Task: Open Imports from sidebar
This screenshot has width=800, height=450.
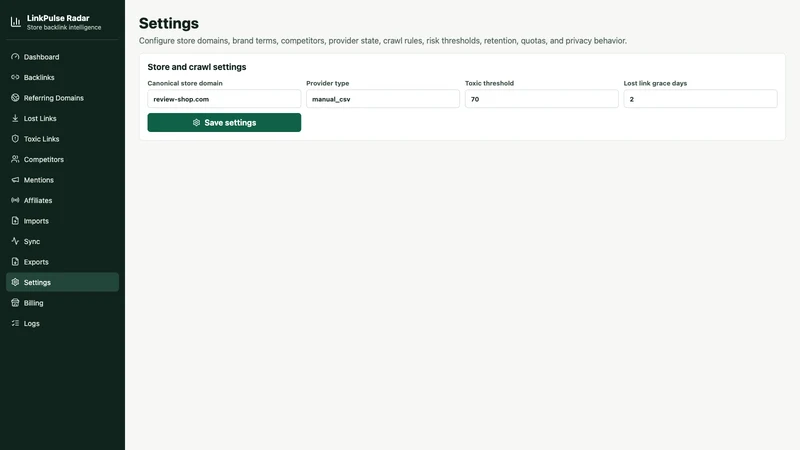Action: click(x=62, y=220)
